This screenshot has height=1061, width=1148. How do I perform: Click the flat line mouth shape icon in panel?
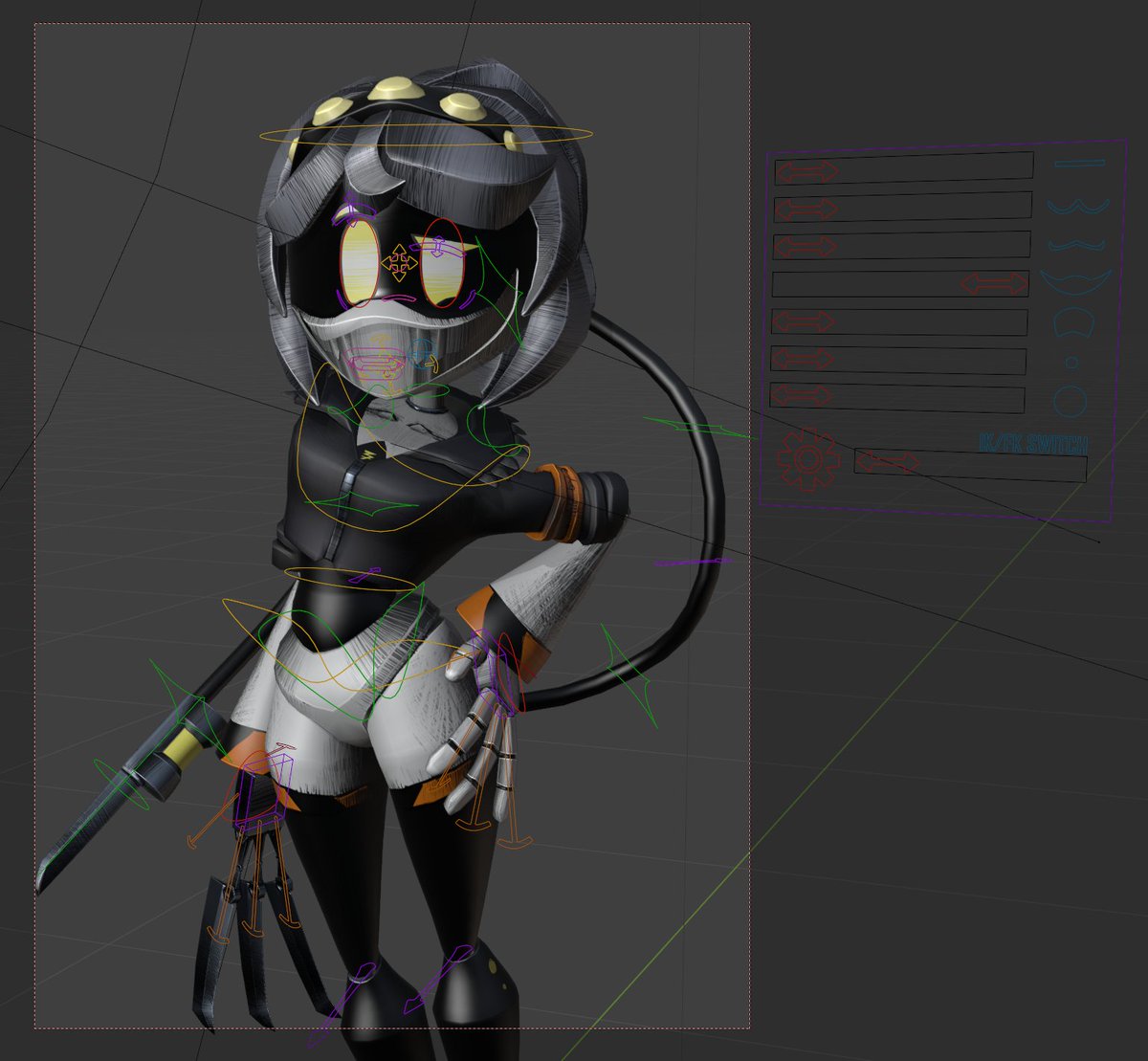tap(1079, 164)
